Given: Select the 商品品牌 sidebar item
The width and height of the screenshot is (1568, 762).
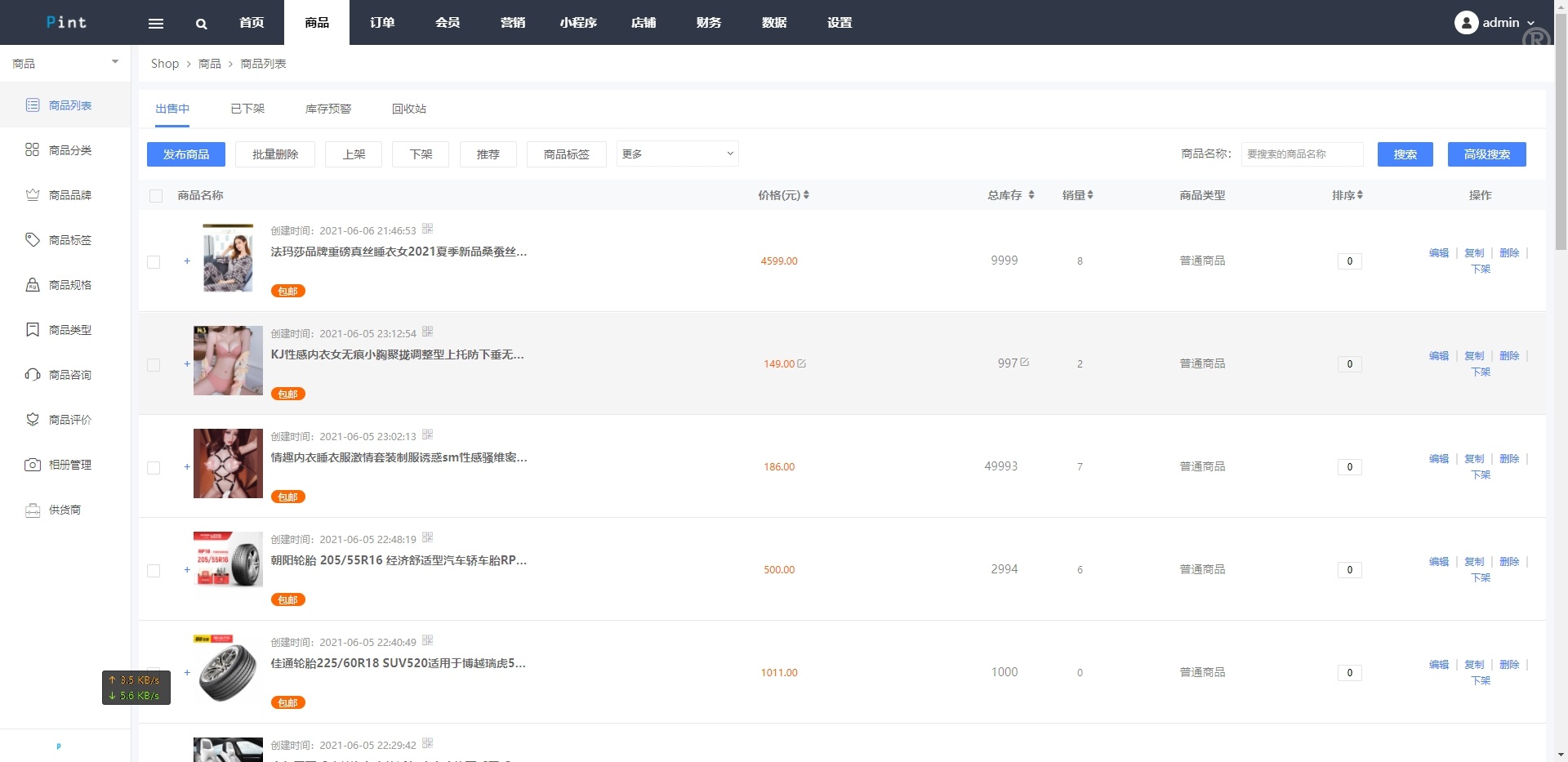Looking at the screenshot, I should click(68, 194).
